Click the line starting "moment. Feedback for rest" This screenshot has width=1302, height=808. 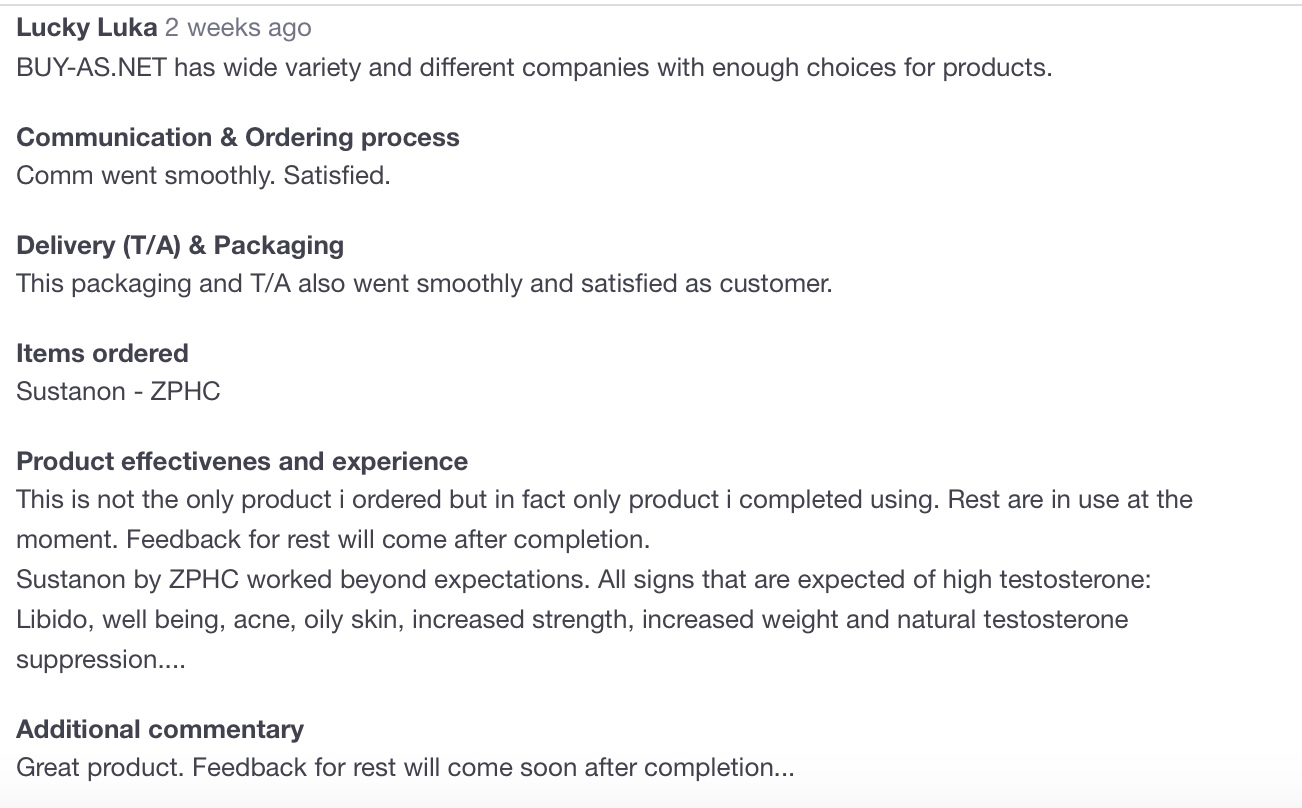pyautogui.click(x=333, y=540)
